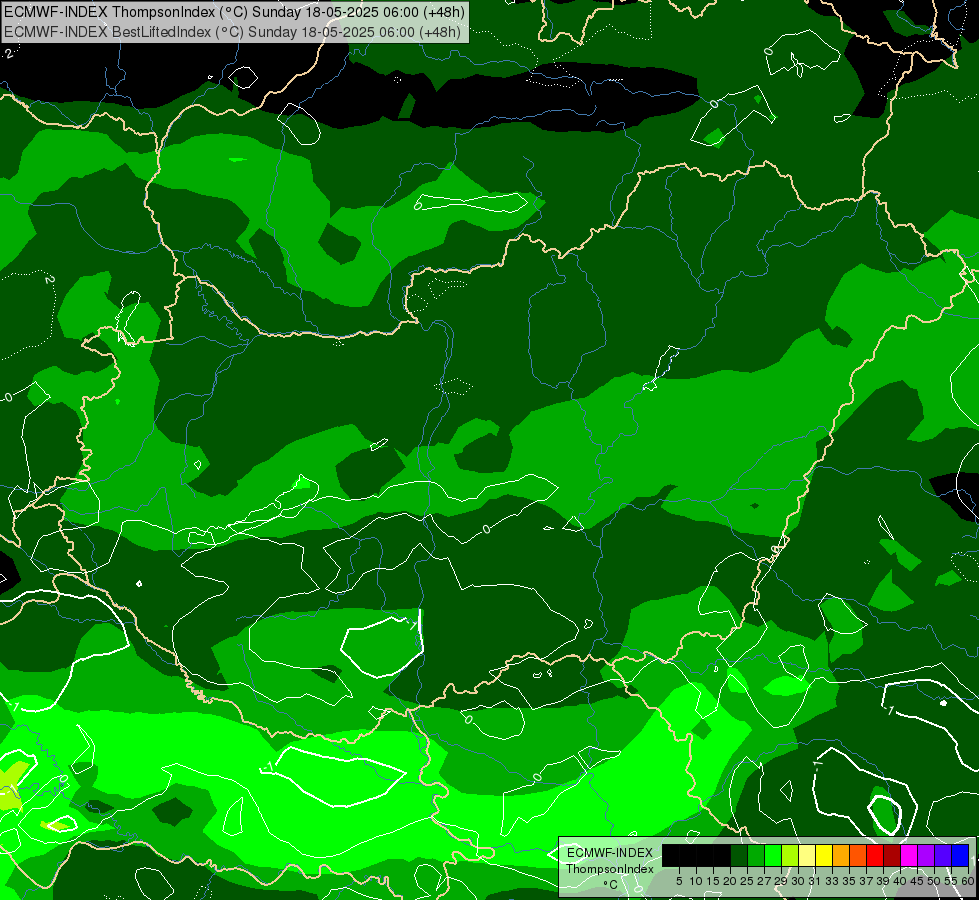The width and height of the screenshot is (979, 900).
Task: Click legend tick value '27'
Action: click(764, 881)
